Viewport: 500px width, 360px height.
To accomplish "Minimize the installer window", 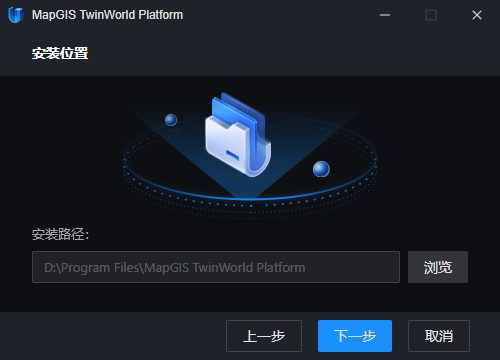I will point(385,15).
